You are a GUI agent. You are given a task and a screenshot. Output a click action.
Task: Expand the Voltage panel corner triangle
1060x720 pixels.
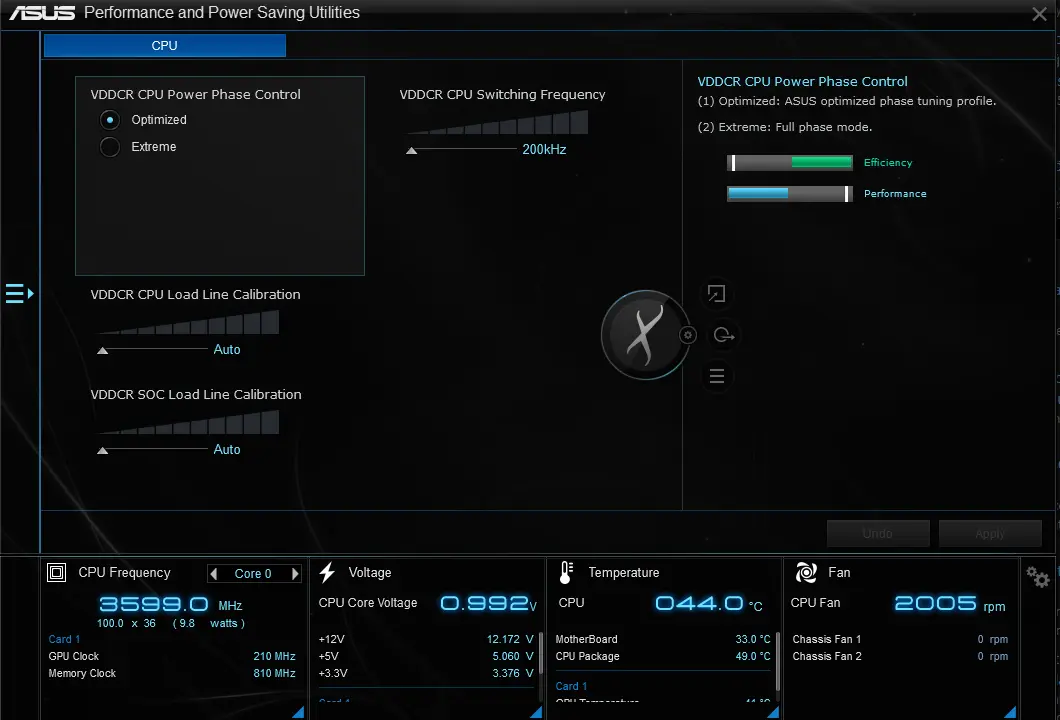(536, 712)
